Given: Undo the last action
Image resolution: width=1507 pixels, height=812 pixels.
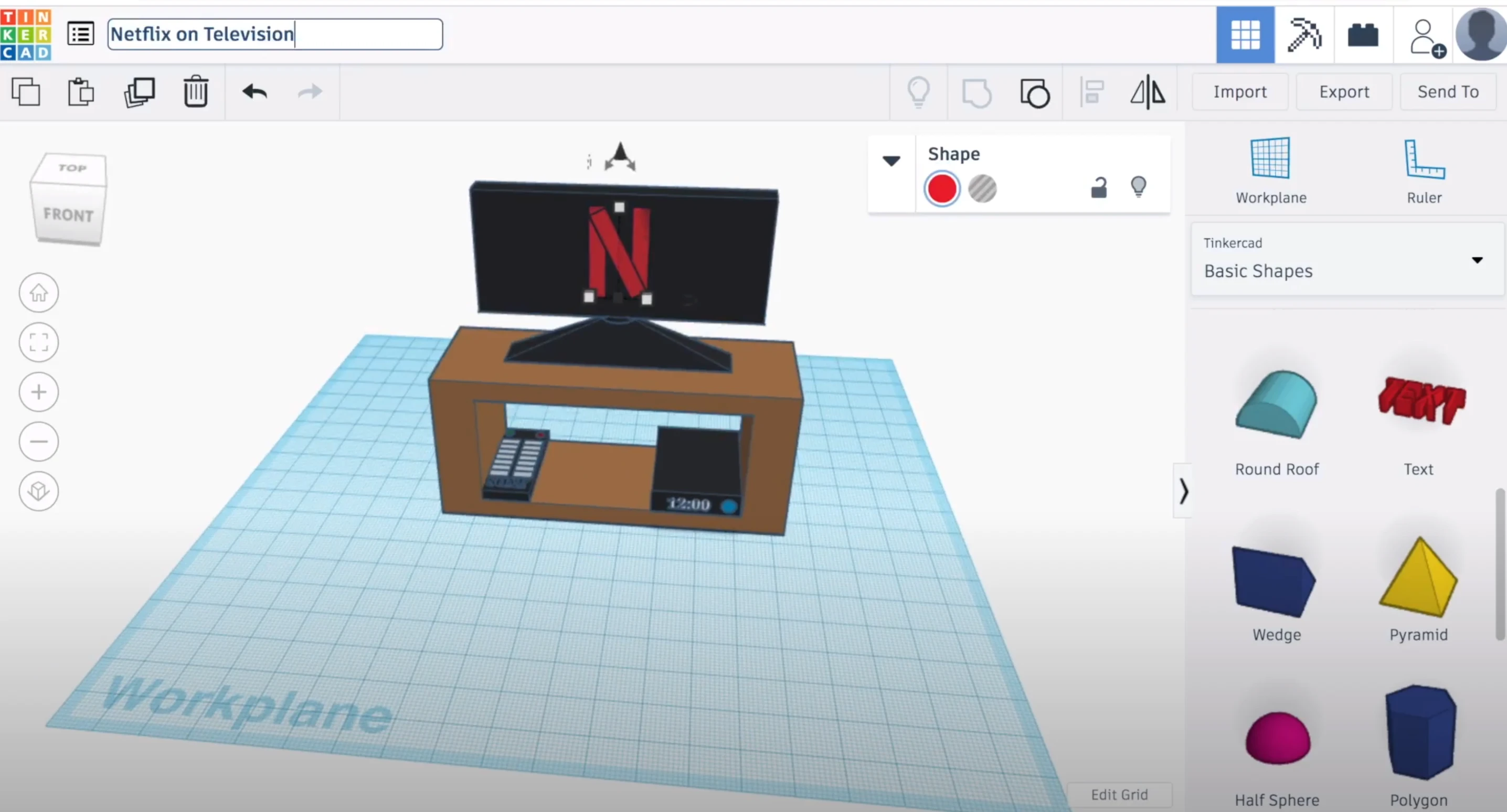Looking at the screenshot, I should pos(254,92).
